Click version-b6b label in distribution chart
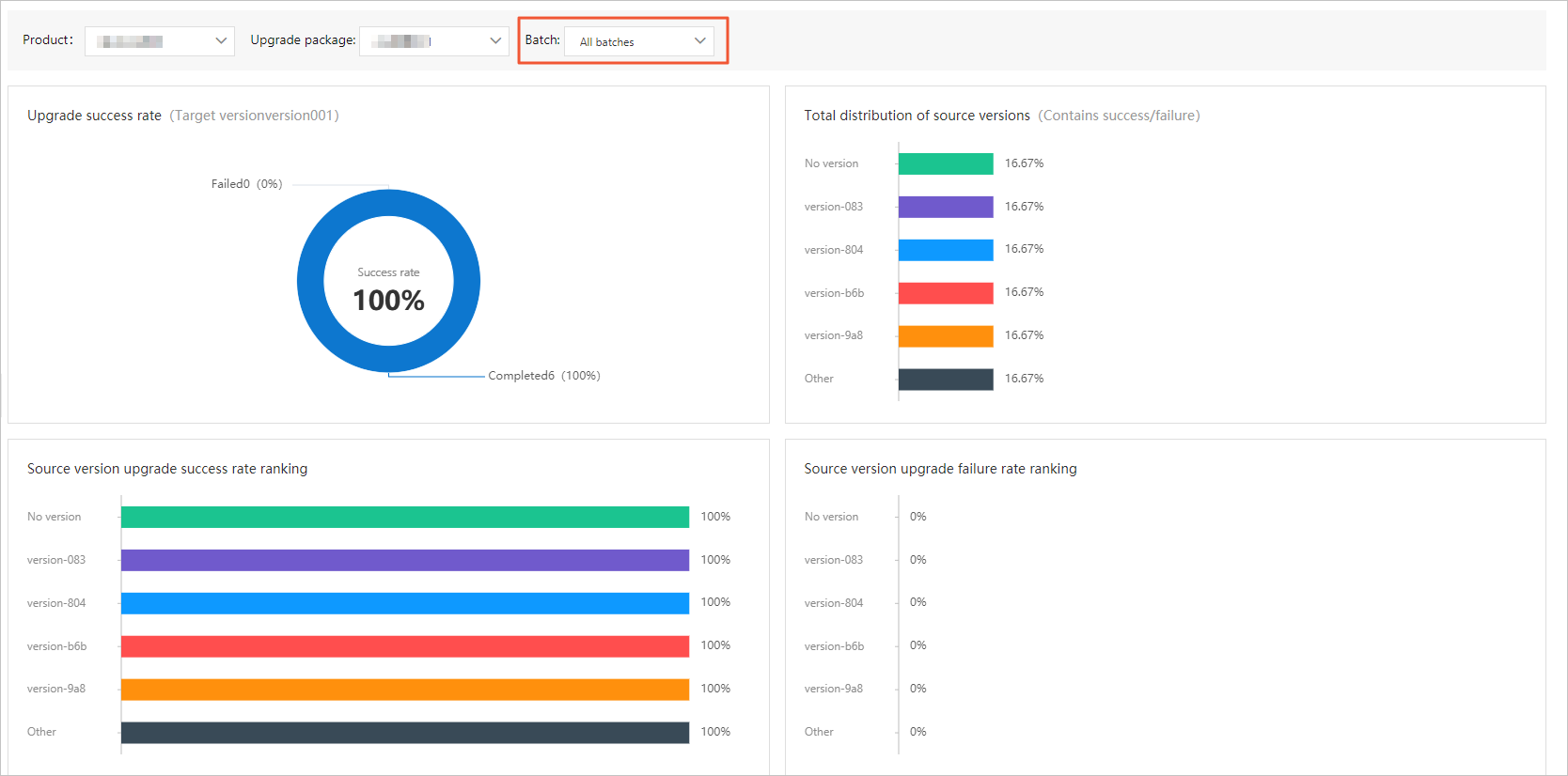This screenshot has height=776, width=1568. 834,293
